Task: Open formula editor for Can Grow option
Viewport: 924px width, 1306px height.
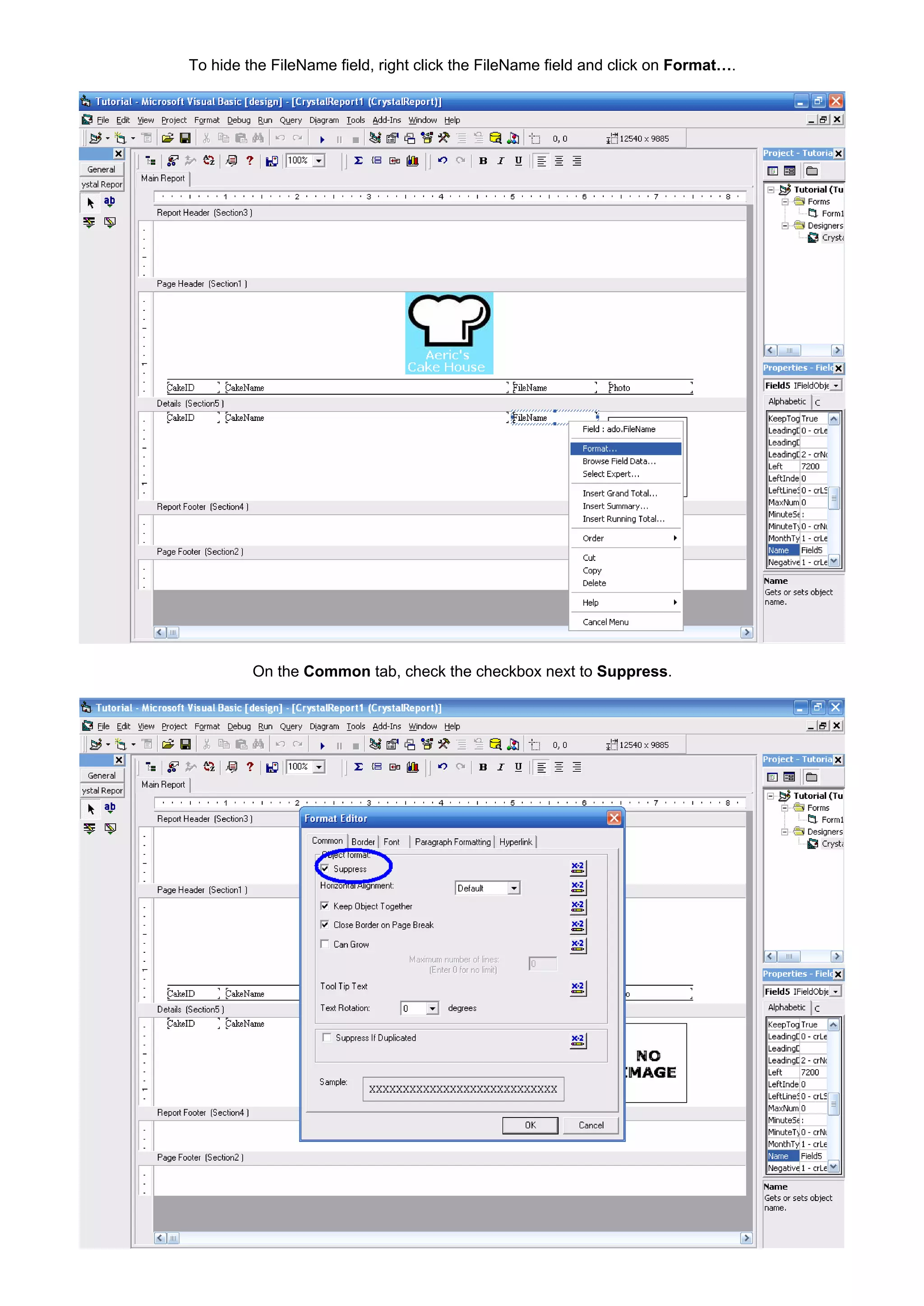Action: [577, 945]
